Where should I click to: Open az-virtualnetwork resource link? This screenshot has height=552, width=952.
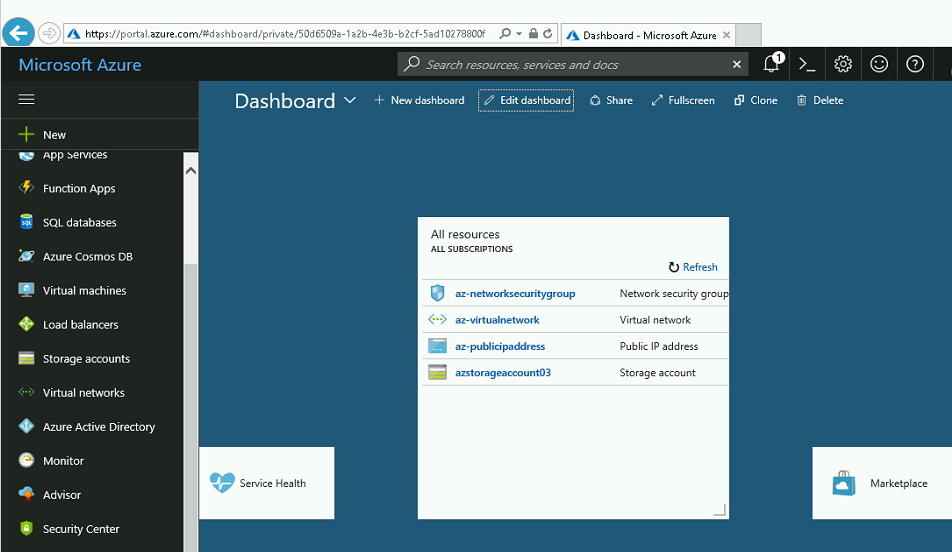(497, 319)
